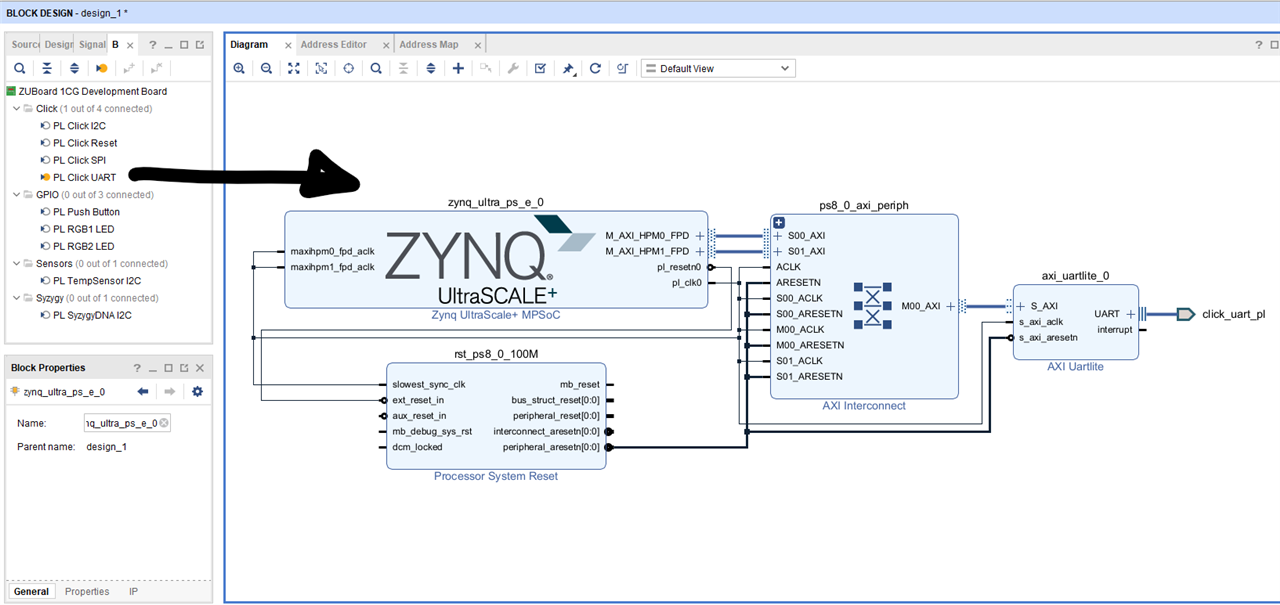The height and width of the screenshot is (605, 1280).
Task: Switch to the Address Editor tab
Action: pos(333,45)
